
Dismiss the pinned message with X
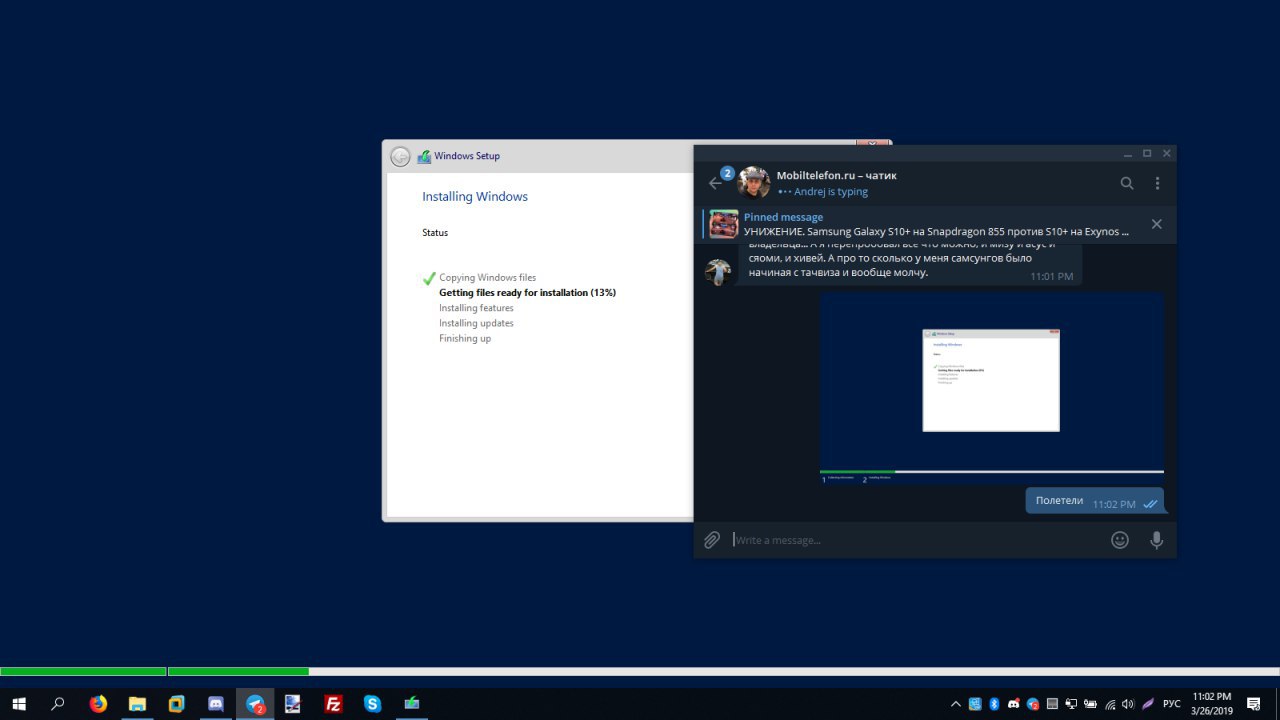[1157, 224]
